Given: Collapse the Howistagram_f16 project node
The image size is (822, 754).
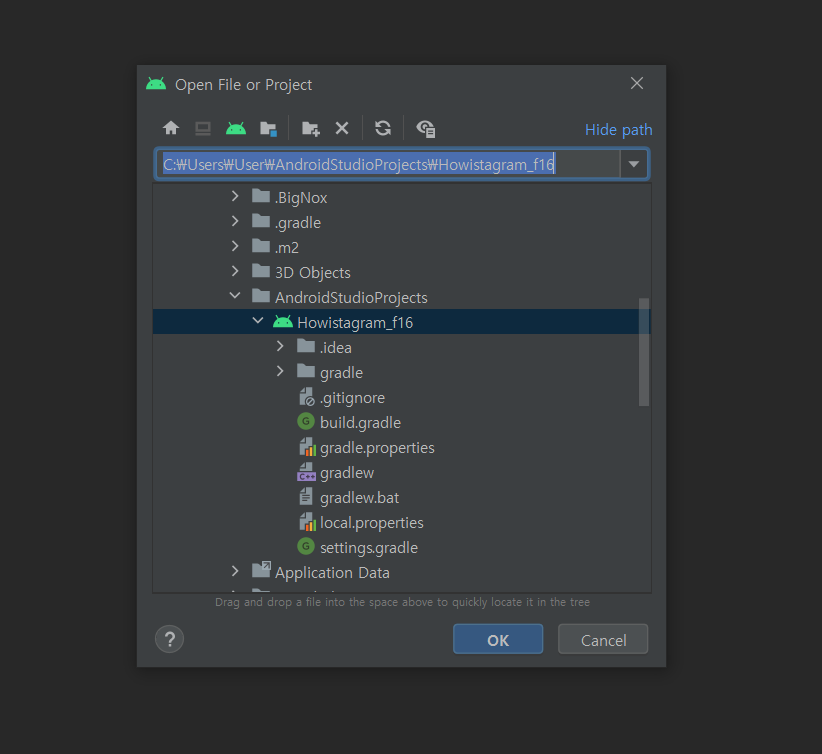Looking at the screenshot, I should [257, 320].
